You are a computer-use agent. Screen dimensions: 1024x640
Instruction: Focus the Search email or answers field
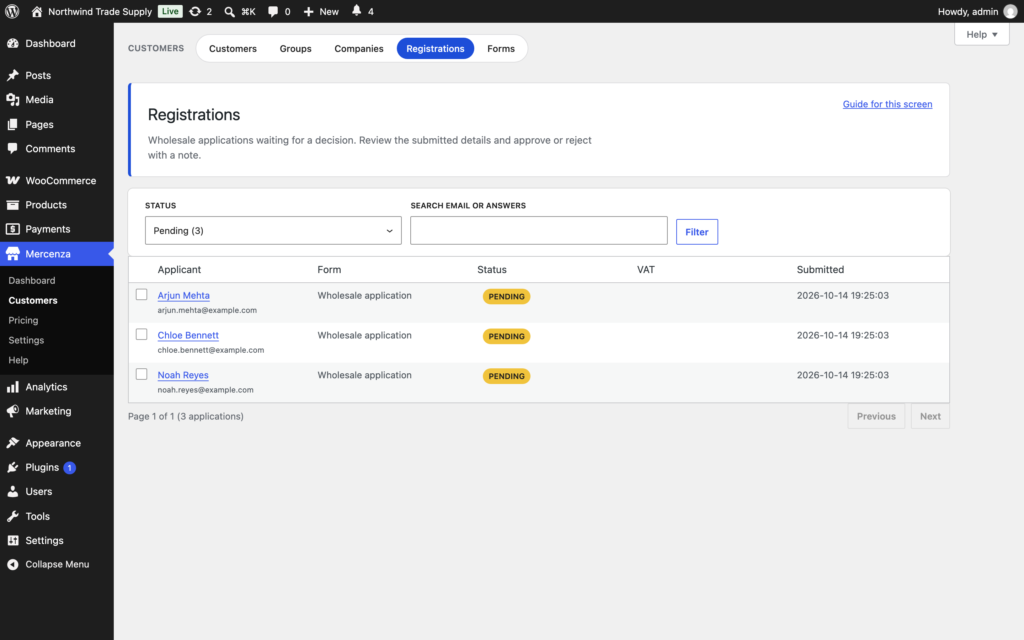[539, 231]
